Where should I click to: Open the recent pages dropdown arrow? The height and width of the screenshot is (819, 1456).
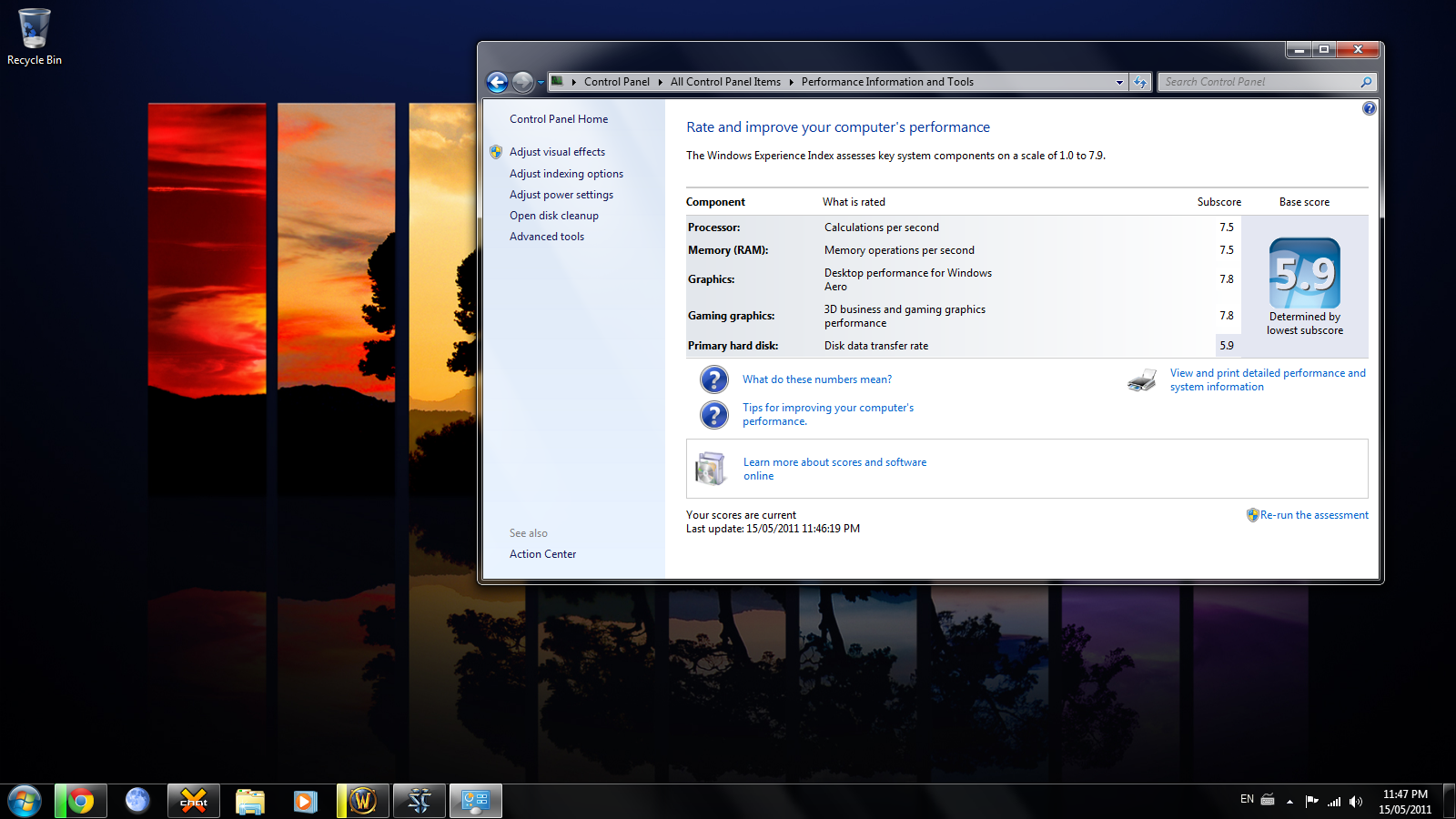tap(541, 83)
